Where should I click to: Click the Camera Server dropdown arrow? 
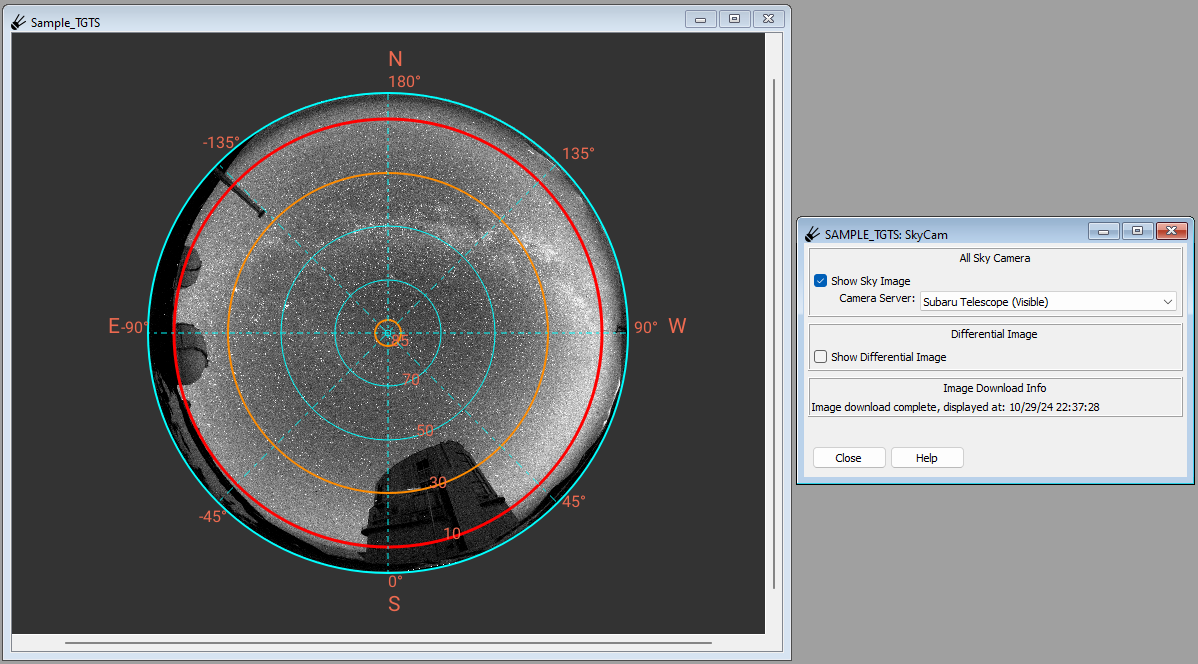coord(1167,302)
